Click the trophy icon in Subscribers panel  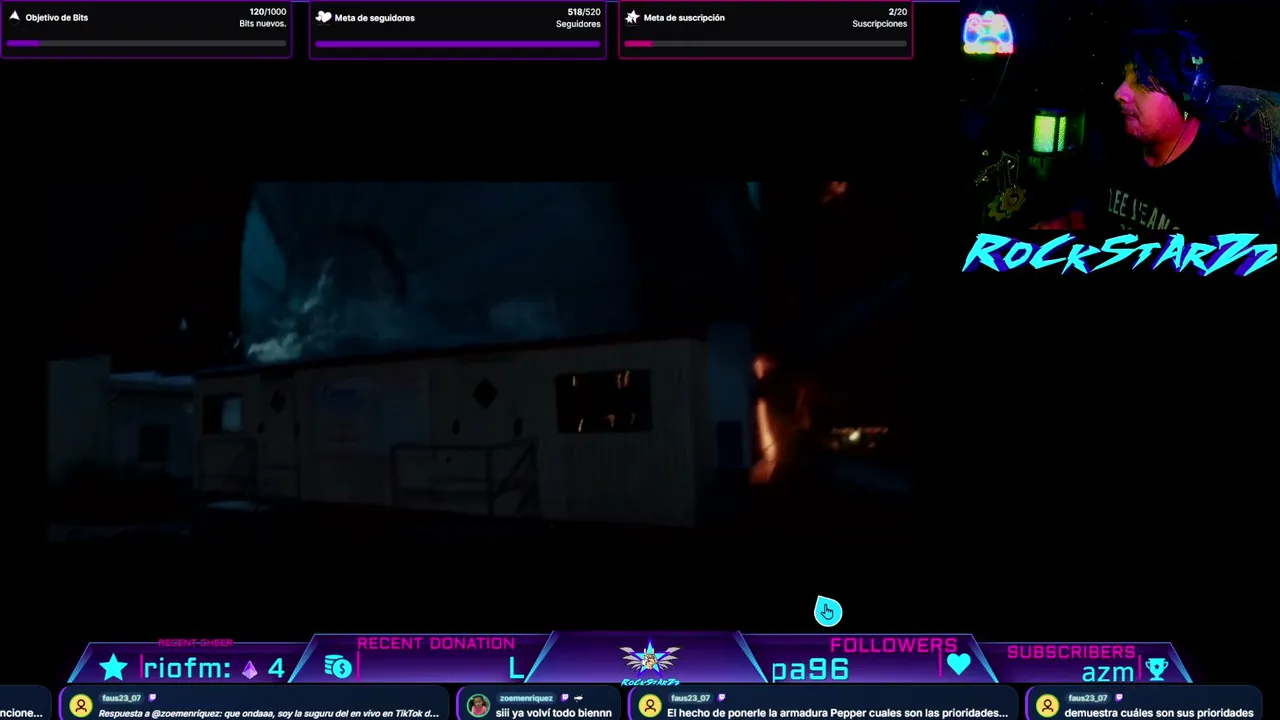point(1157,668)
